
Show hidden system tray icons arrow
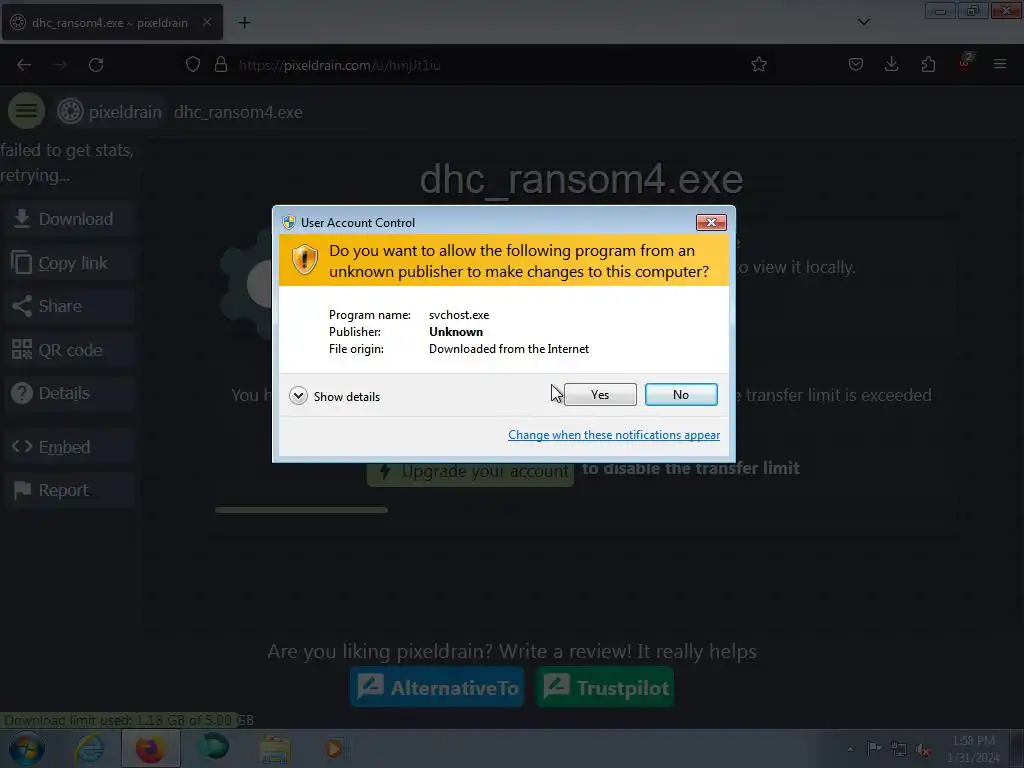pos(850,749)
